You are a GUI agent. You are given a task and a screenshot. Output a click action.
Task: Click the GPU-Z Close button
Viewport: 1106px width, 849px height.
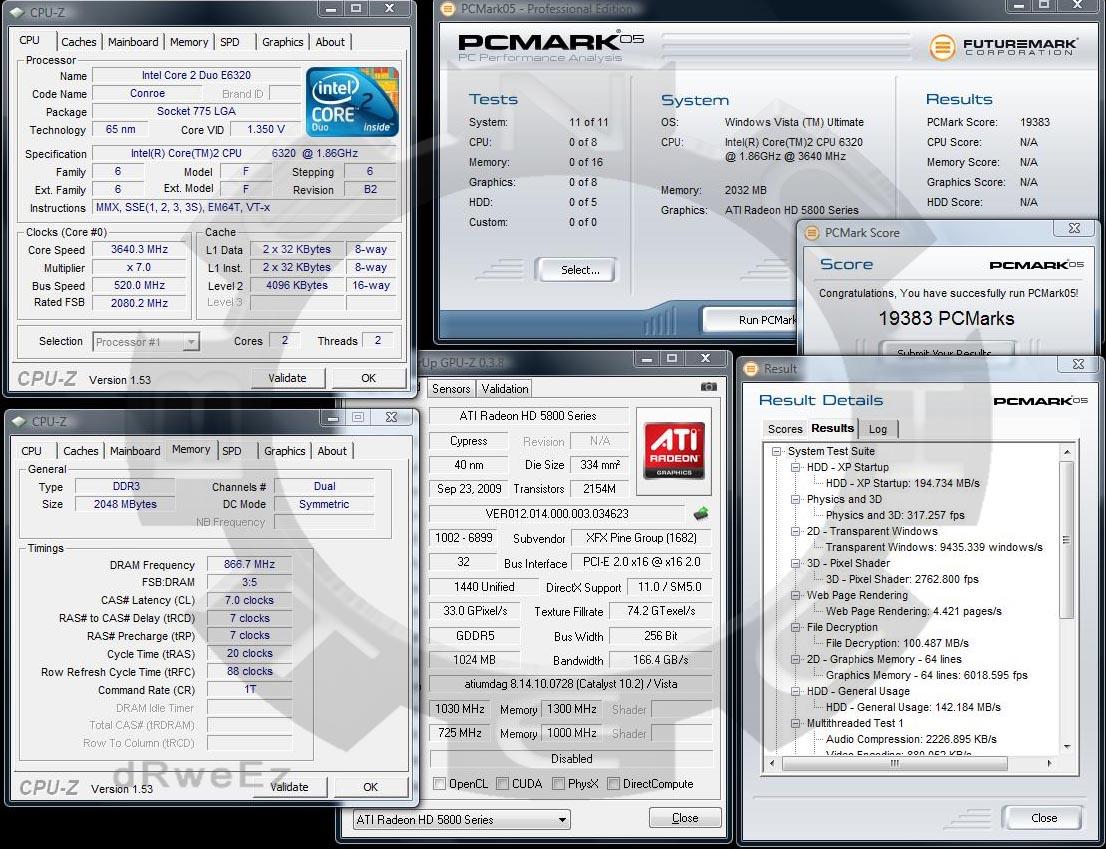click(x=685, y=818)
